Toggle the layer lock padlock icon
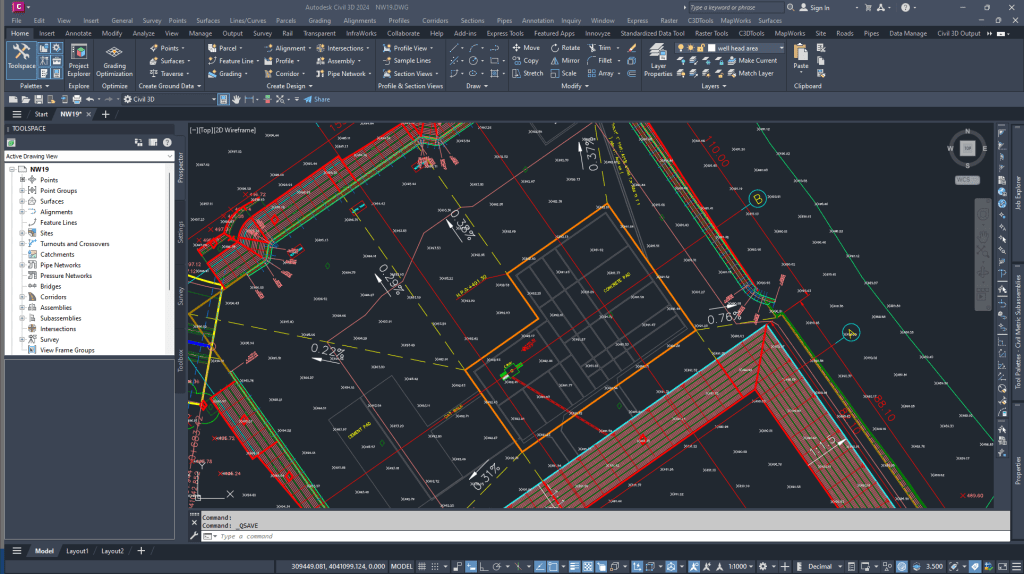 [x=698, y=47]
